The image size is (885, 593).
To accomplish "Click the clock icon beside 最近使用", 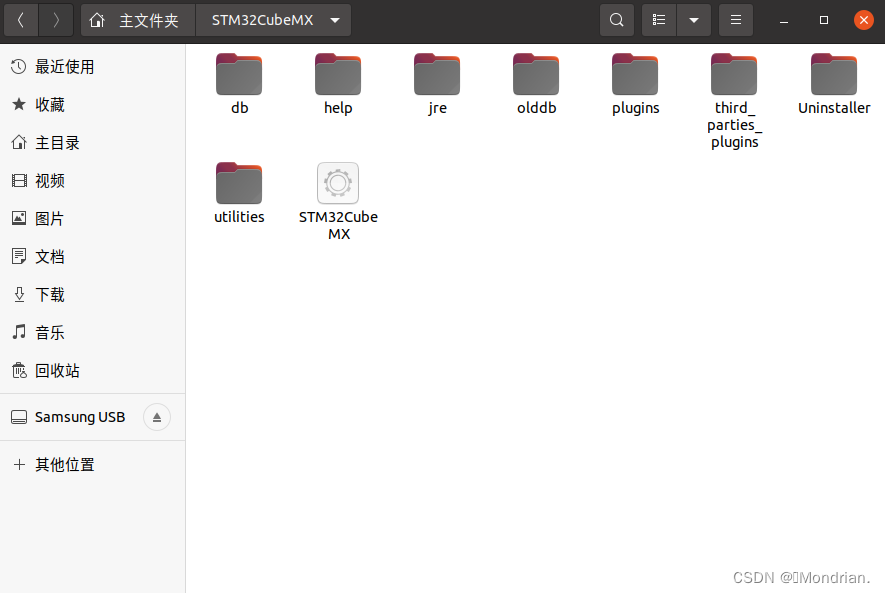I will coord(19,67).
